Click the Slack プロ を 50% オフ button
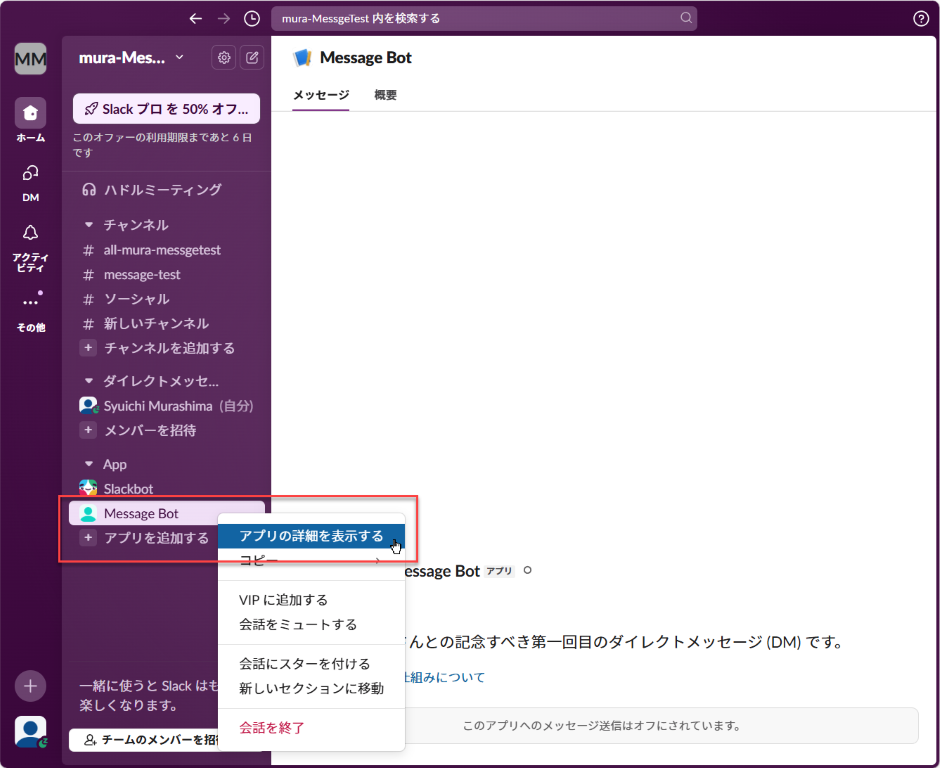 coord(166,109)
